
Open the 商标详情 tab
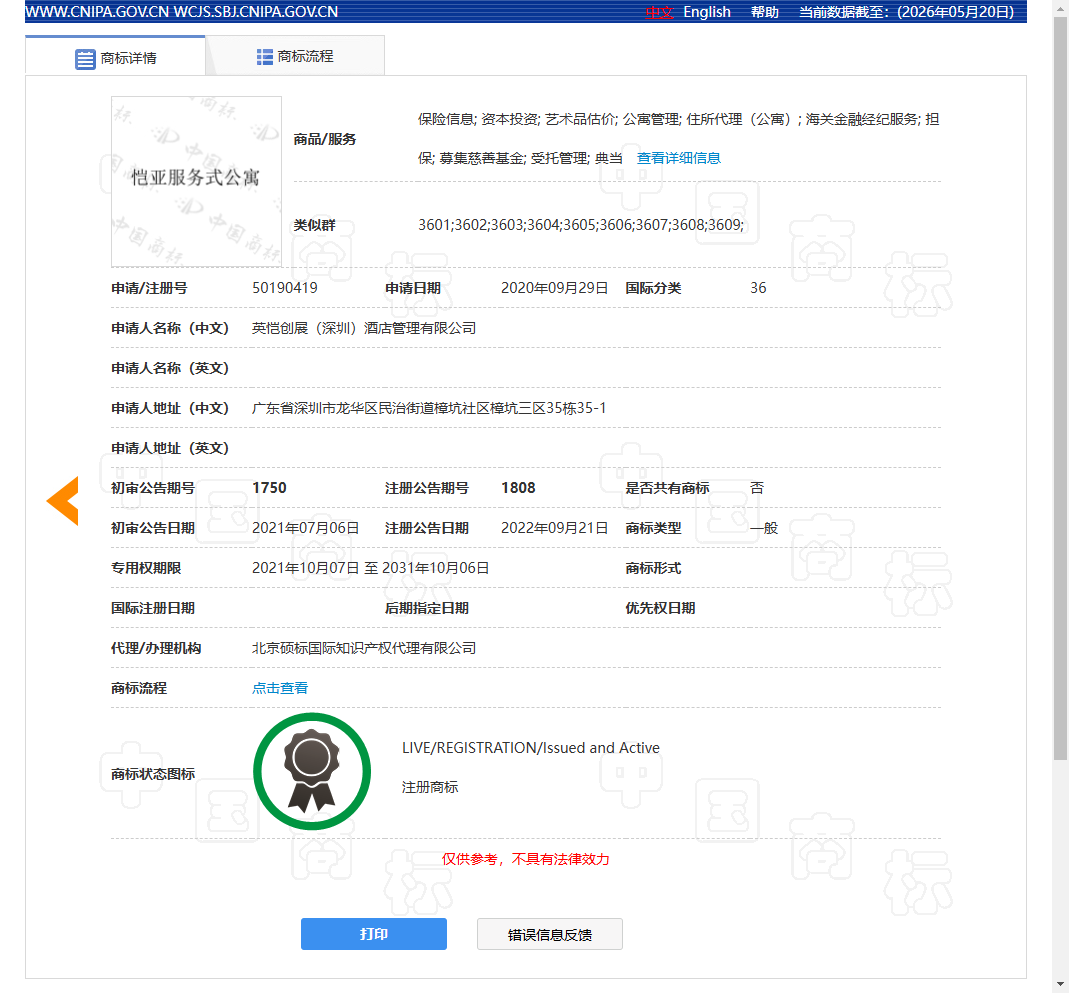click(115, 57)
